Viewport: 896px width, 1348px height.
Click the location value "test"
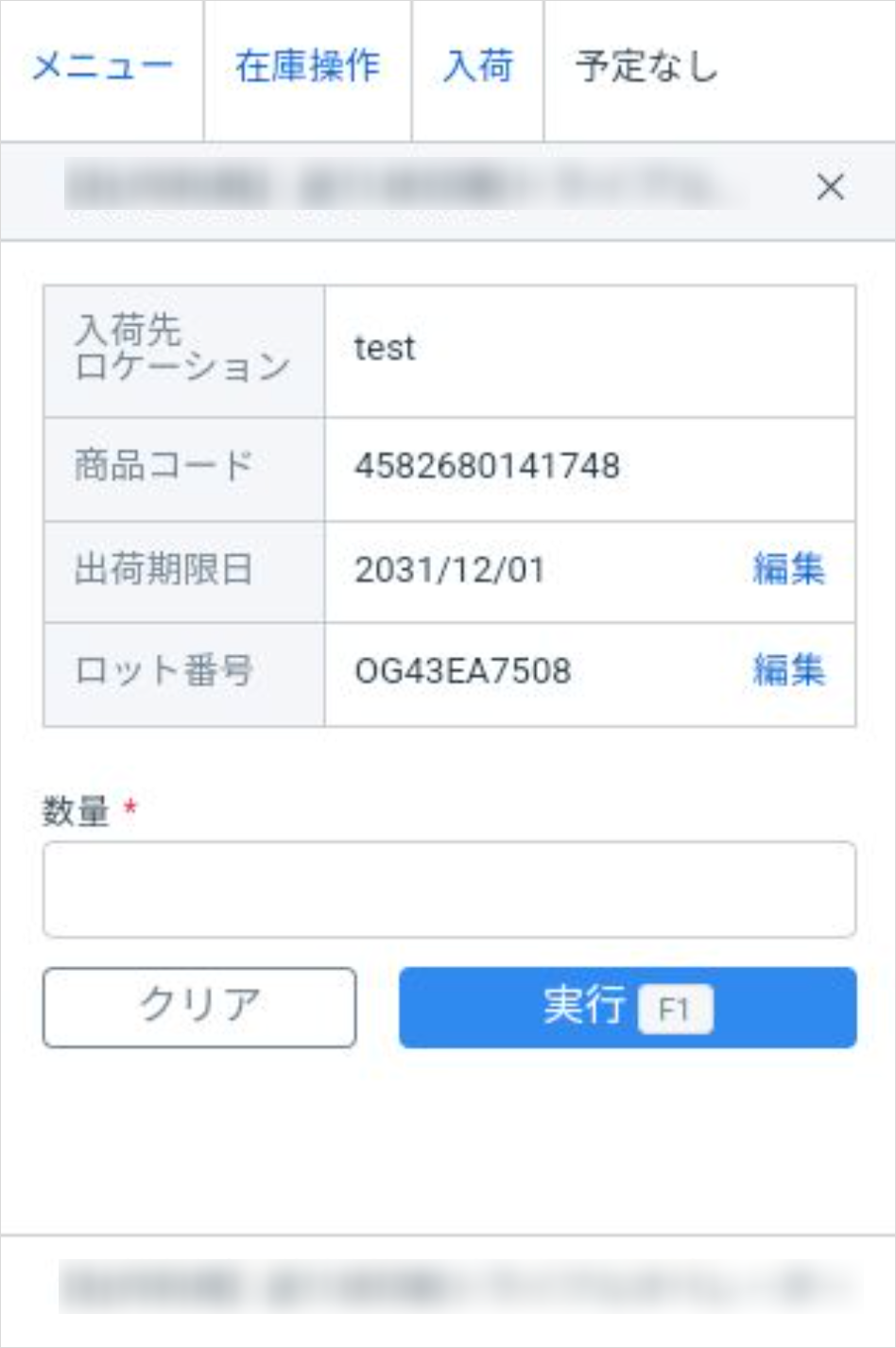click(385, 349)
